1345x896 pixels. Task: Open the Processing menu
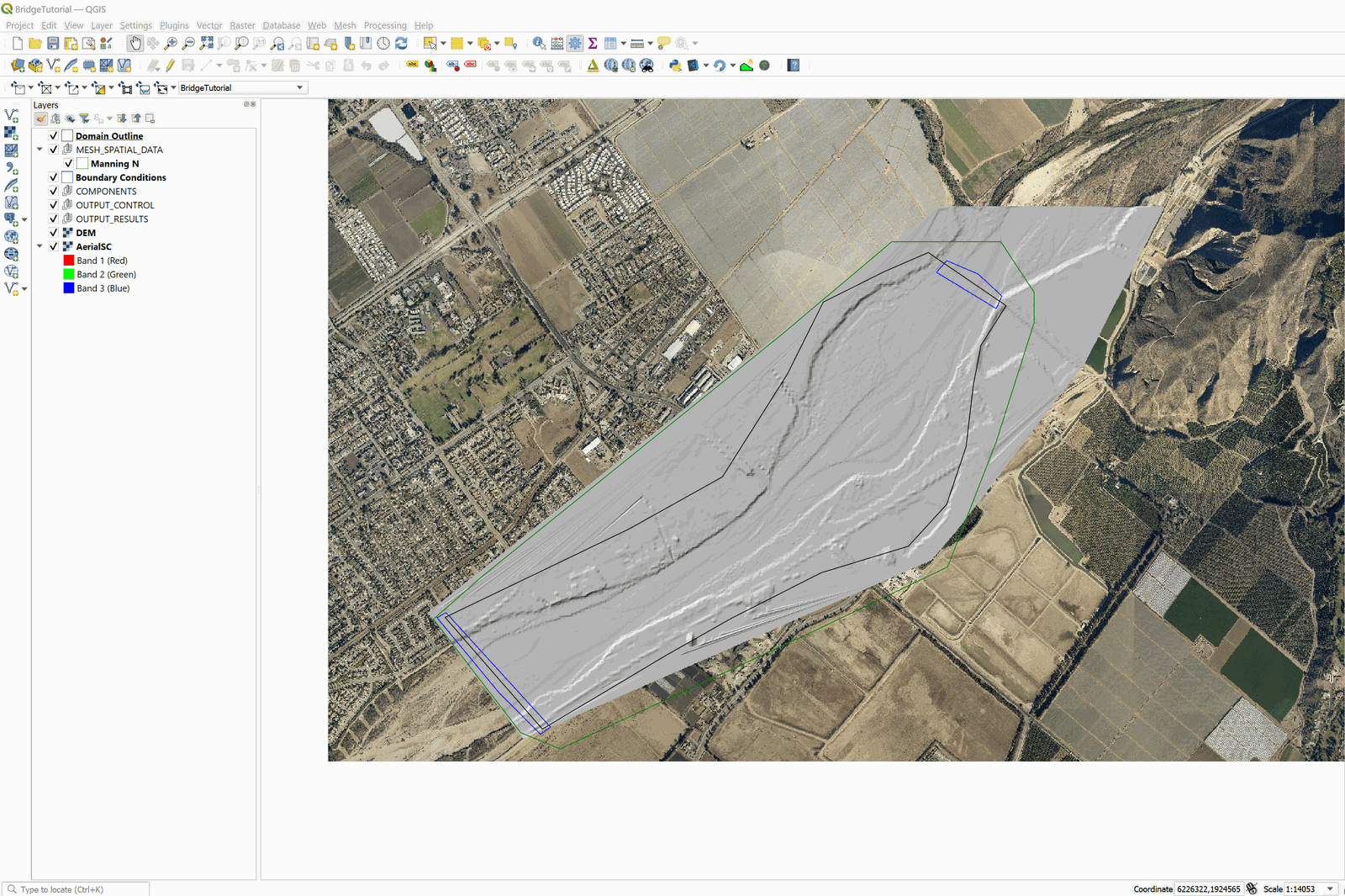[x=384, y=25]
